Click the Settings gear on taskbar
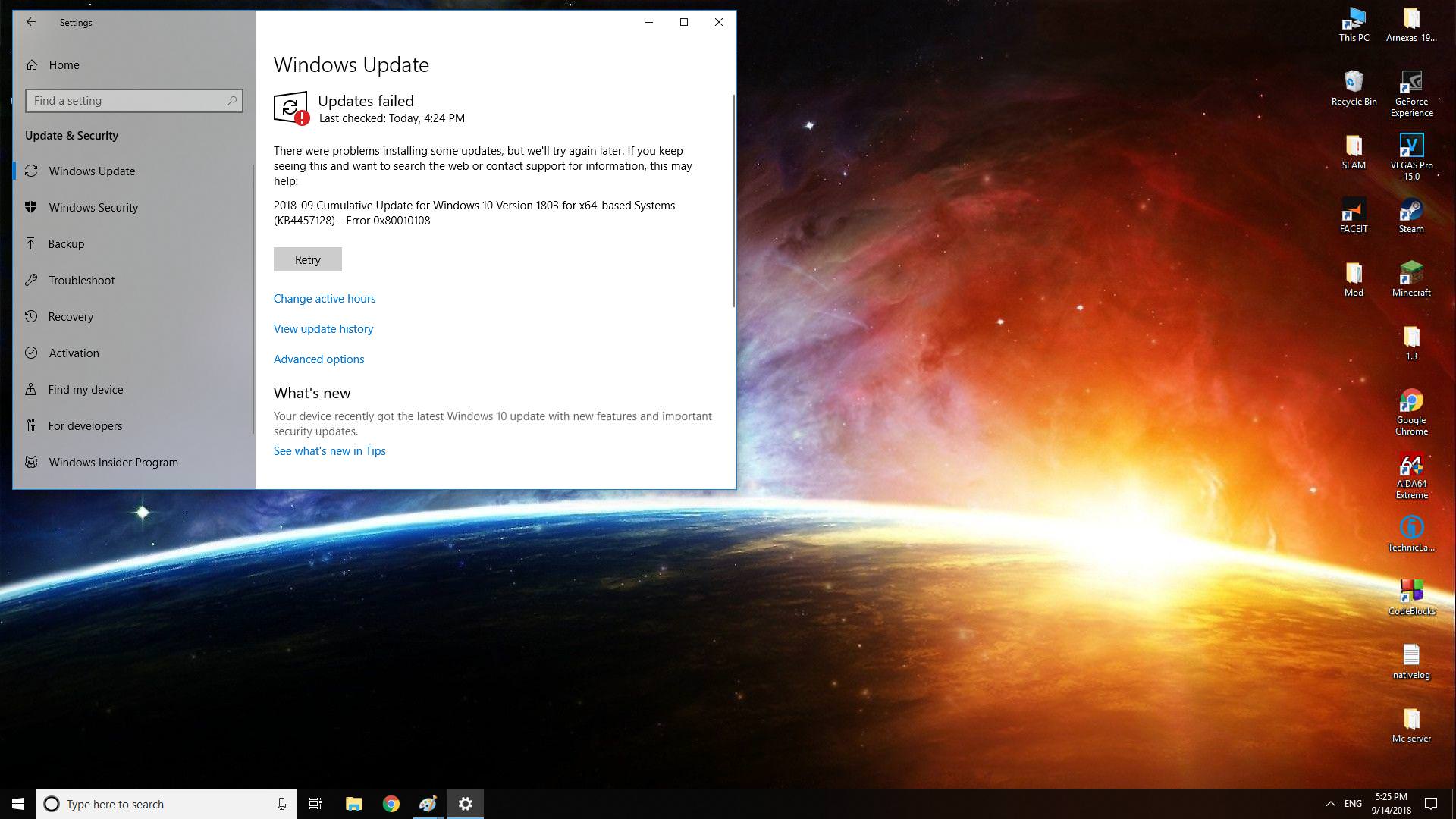The image size is (1456, 819). pyautogui.click(x=465, y=804)
